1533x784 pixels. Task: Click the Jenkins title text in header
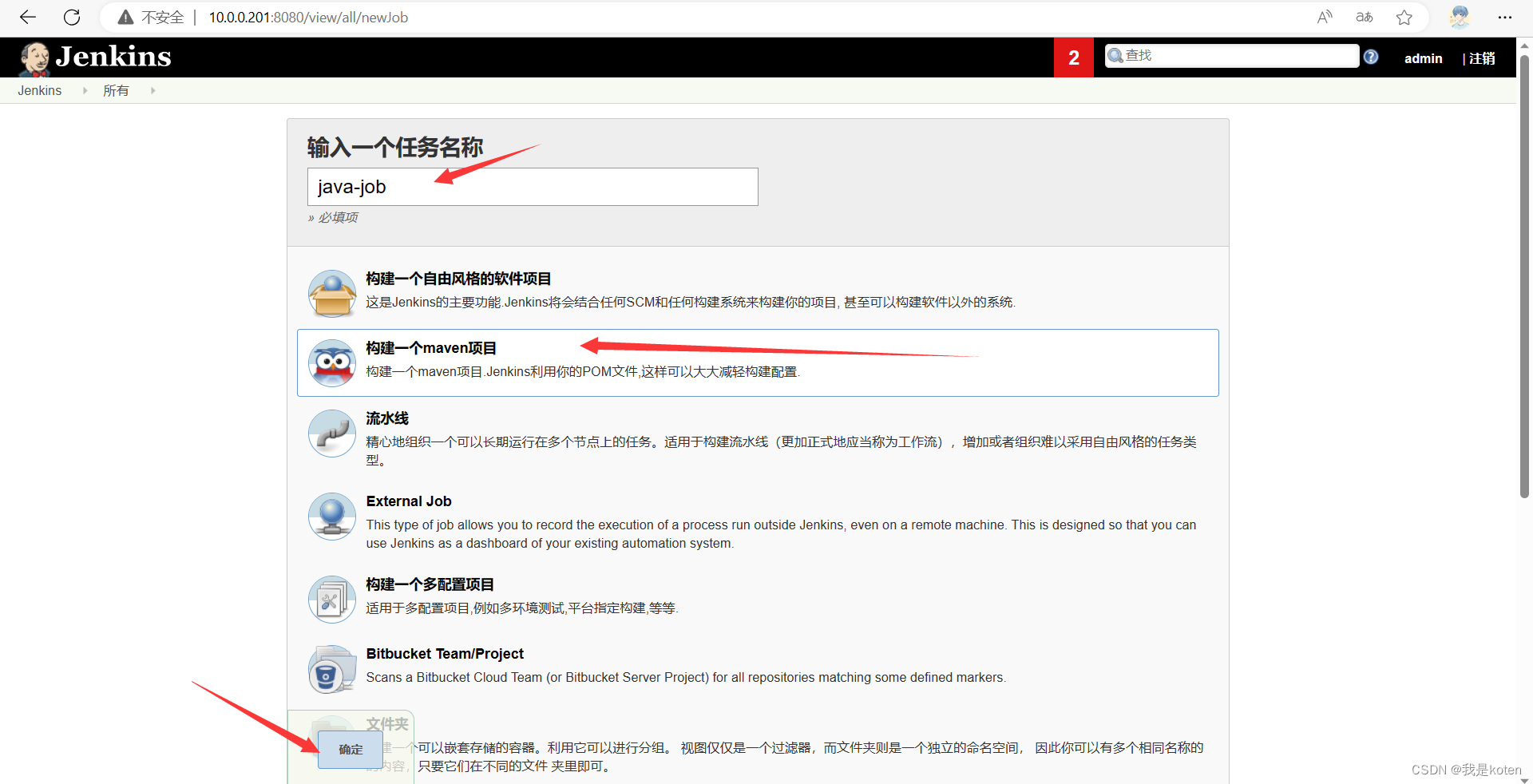[x=113, y=57]
